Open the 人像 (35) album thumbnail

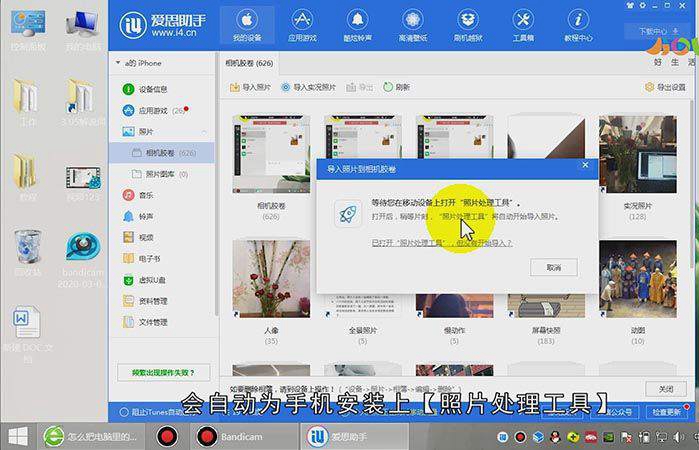tap(271, 279)
